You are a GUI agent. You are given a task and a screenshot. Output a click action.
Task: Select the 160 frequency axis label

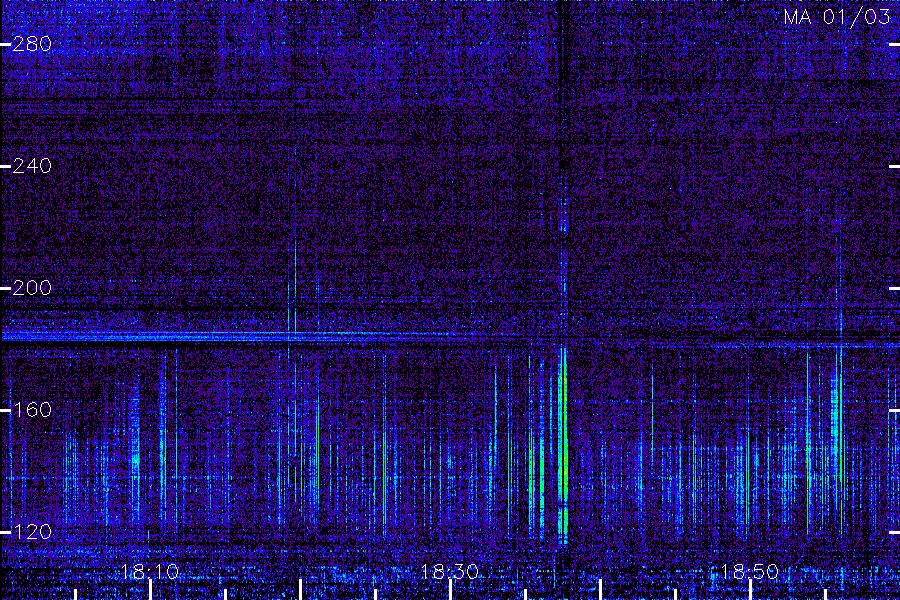[x=32, y=409]
